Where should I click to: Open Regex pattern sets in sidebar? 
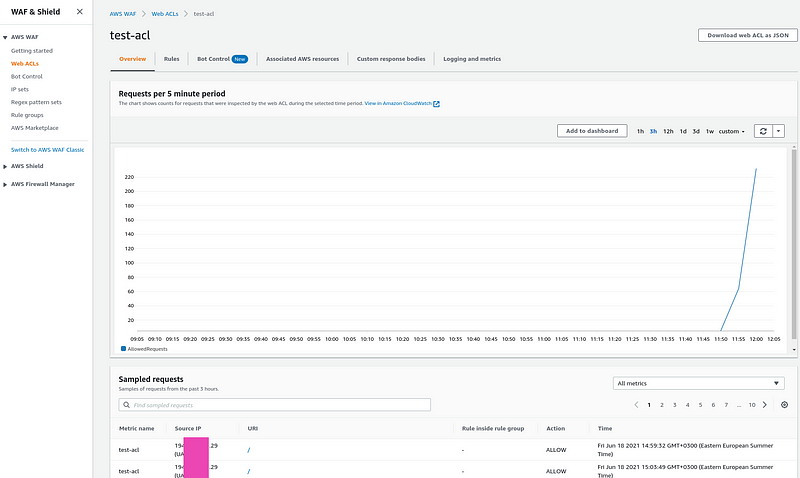click(36, 102)
